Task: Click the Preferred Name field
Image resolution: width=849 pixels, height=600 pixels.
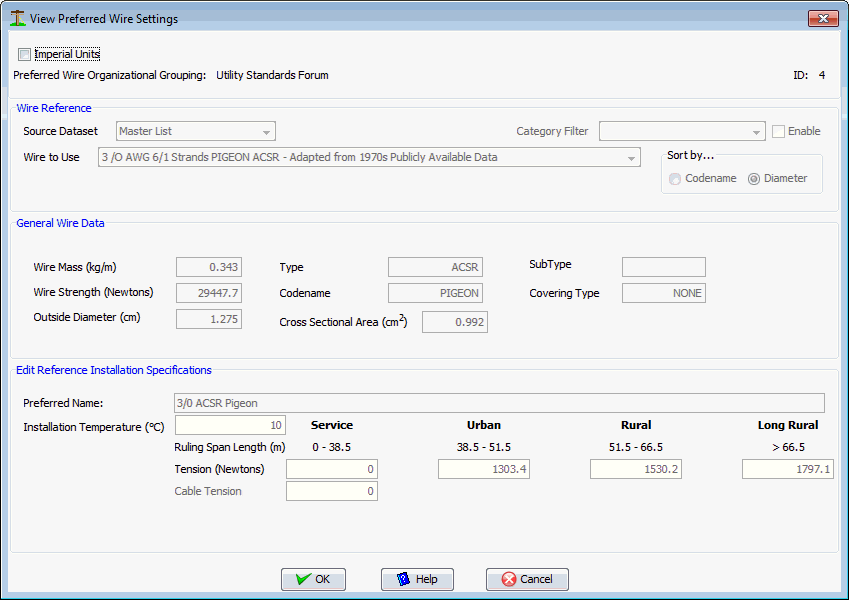Action: tap(499, 403)
